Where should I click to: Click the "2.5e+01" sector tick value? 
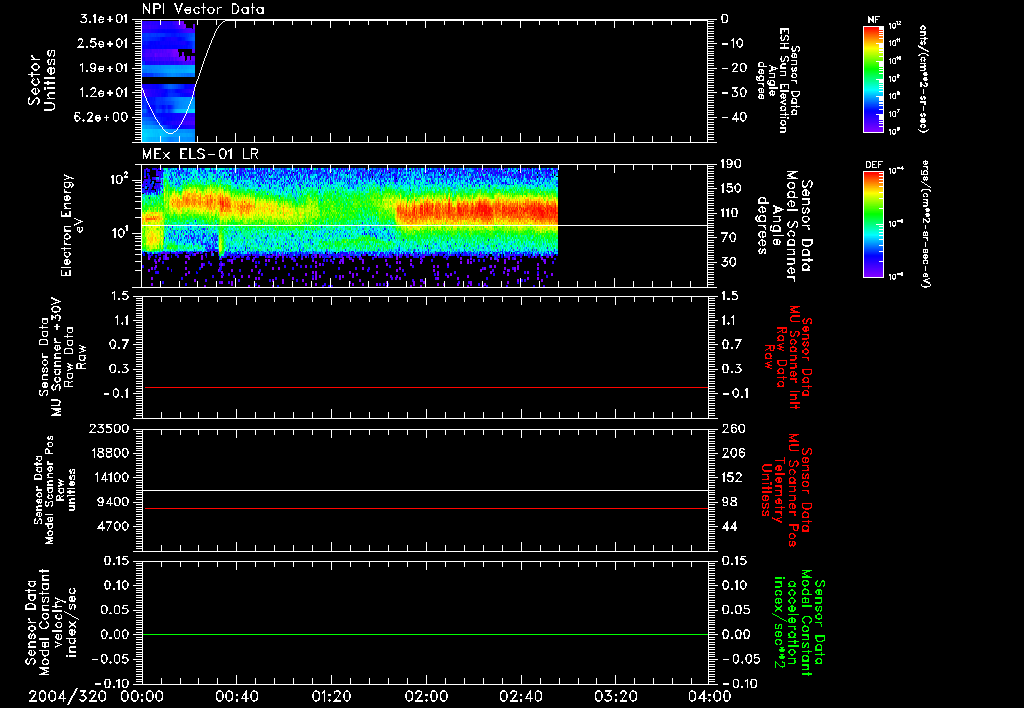point(103,43)
